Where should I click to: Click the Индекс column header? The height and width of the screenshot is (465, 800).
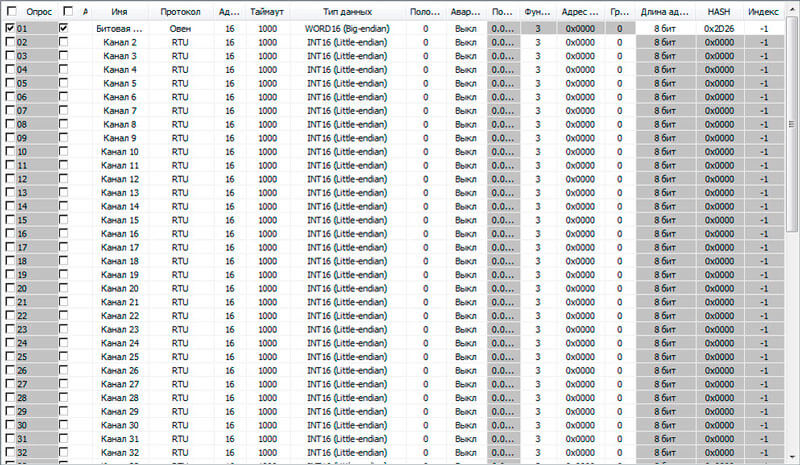point(763,11)
